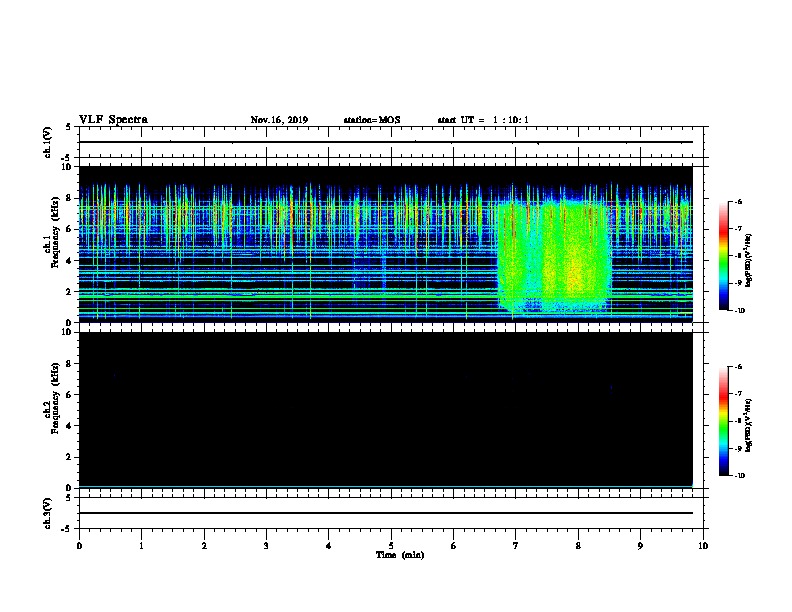Click the log(PSD) label beside ch.1 colorbar
Viewport: 792px width, 612px height.
click(x=749, y=260)
